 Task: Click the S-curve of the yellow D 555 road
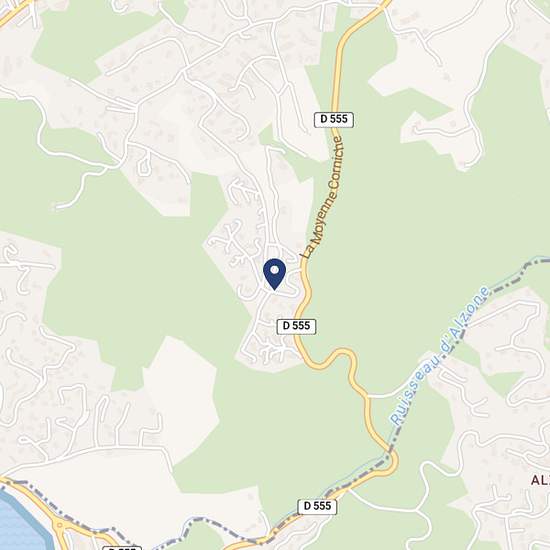(333, 360)
